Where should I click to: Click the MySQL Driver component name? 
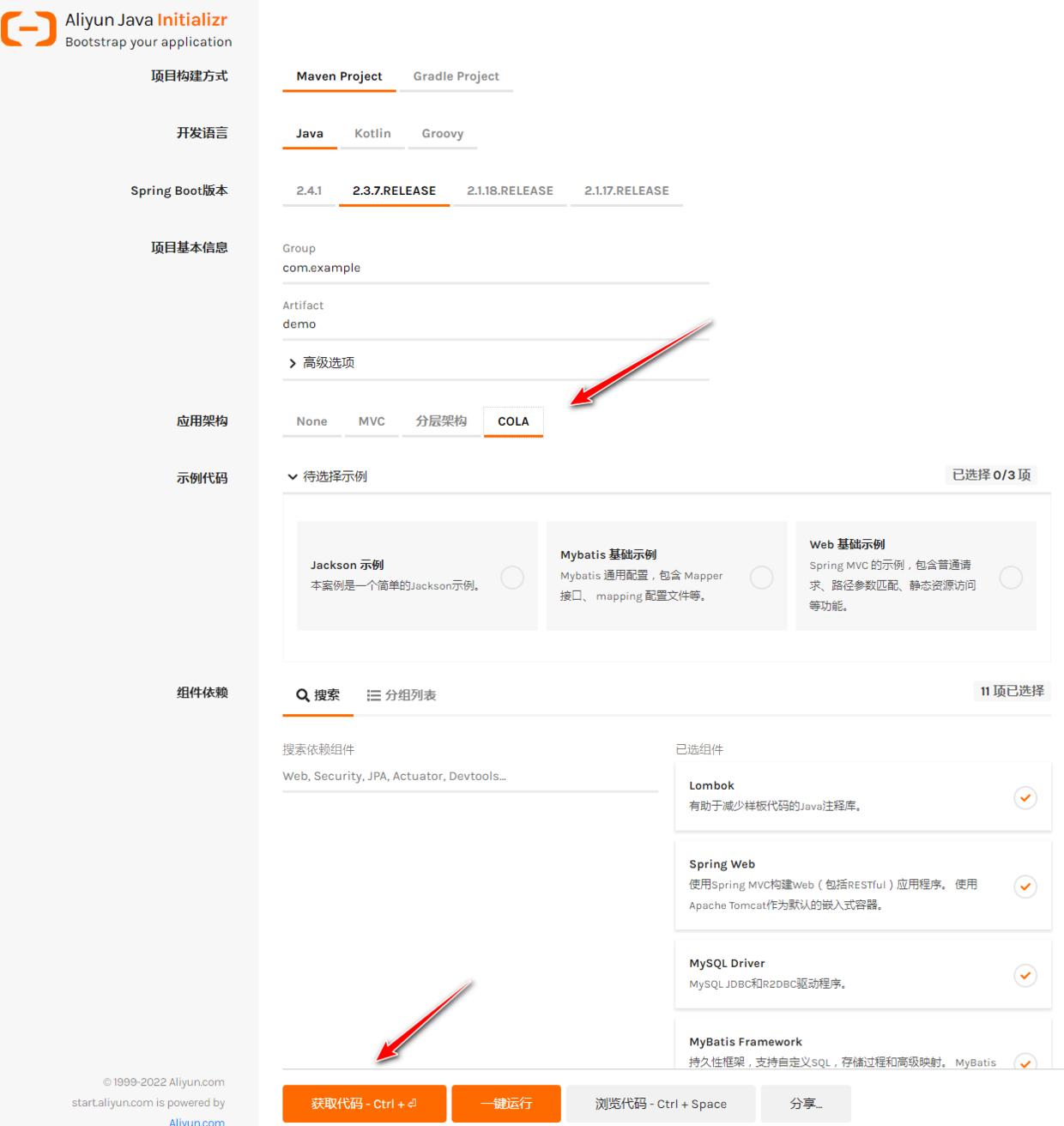(727, 963)
